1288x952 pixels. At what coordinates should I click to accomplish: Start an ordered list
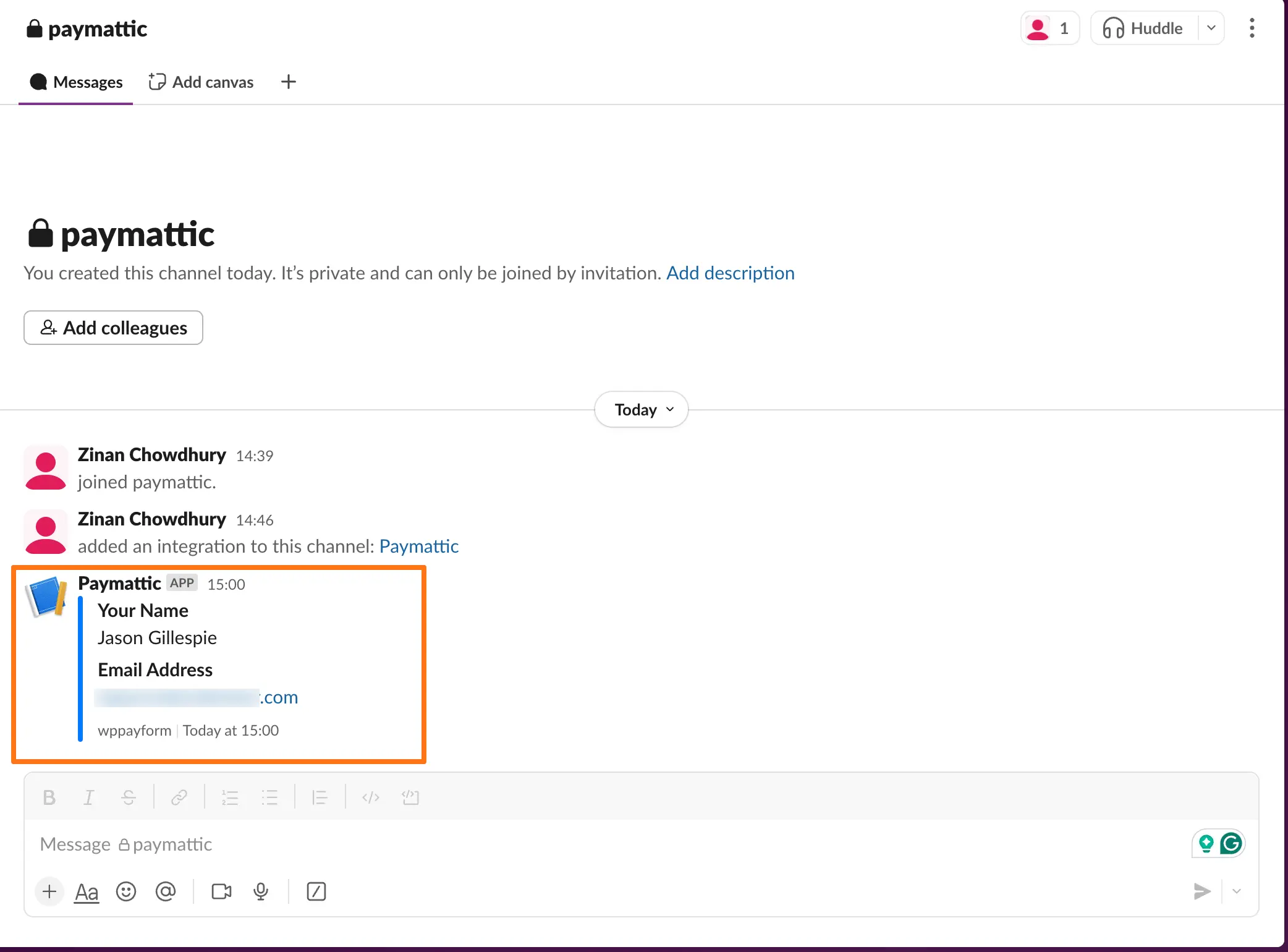click(230, 797)
